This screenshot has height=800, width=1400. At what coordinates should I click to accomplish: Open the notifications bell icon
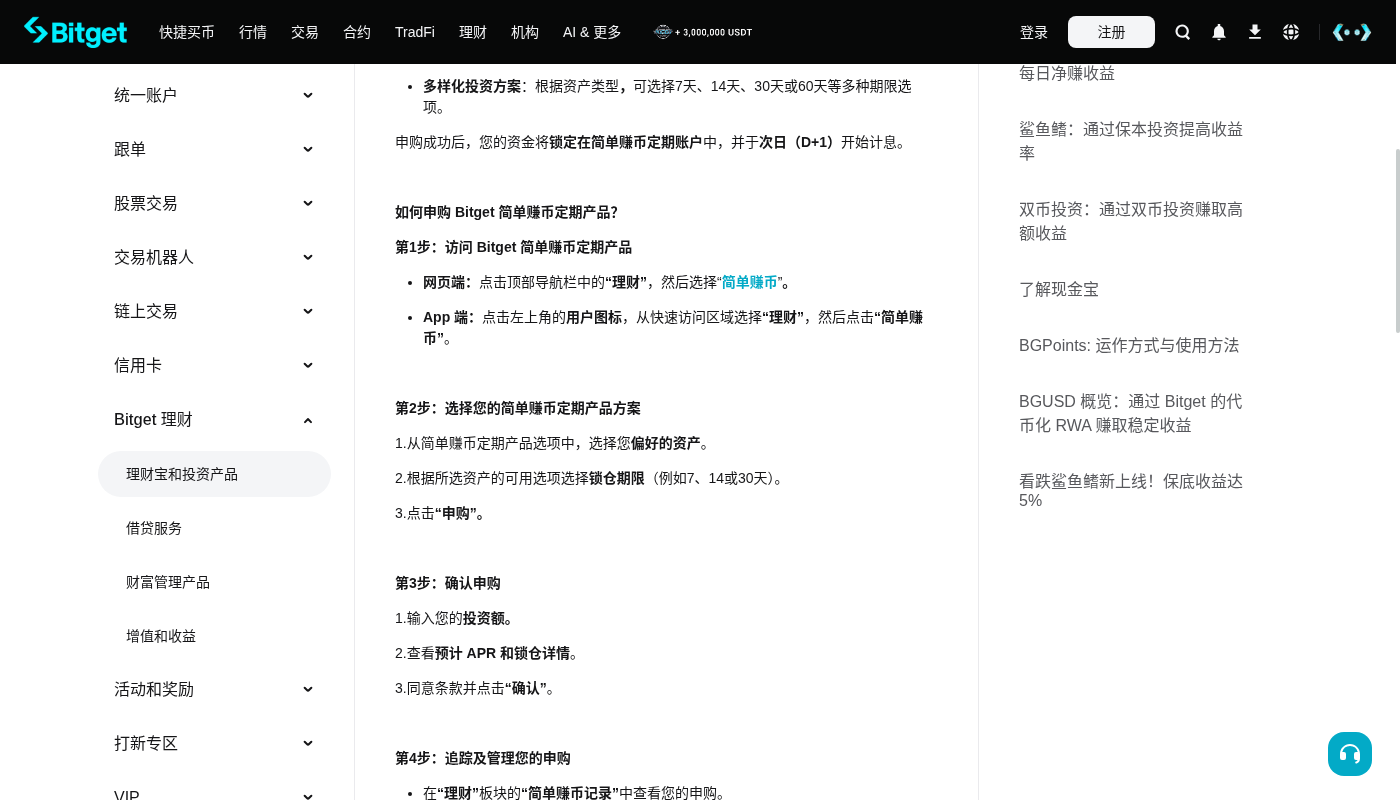tap(1219, 32)
